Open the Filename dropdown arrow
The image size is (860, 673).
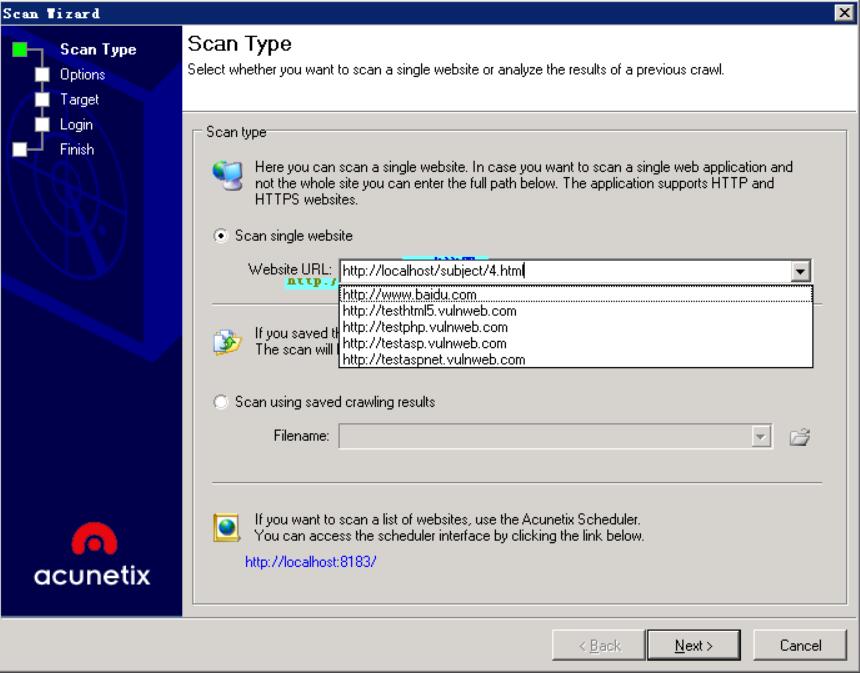coord(761,437)
